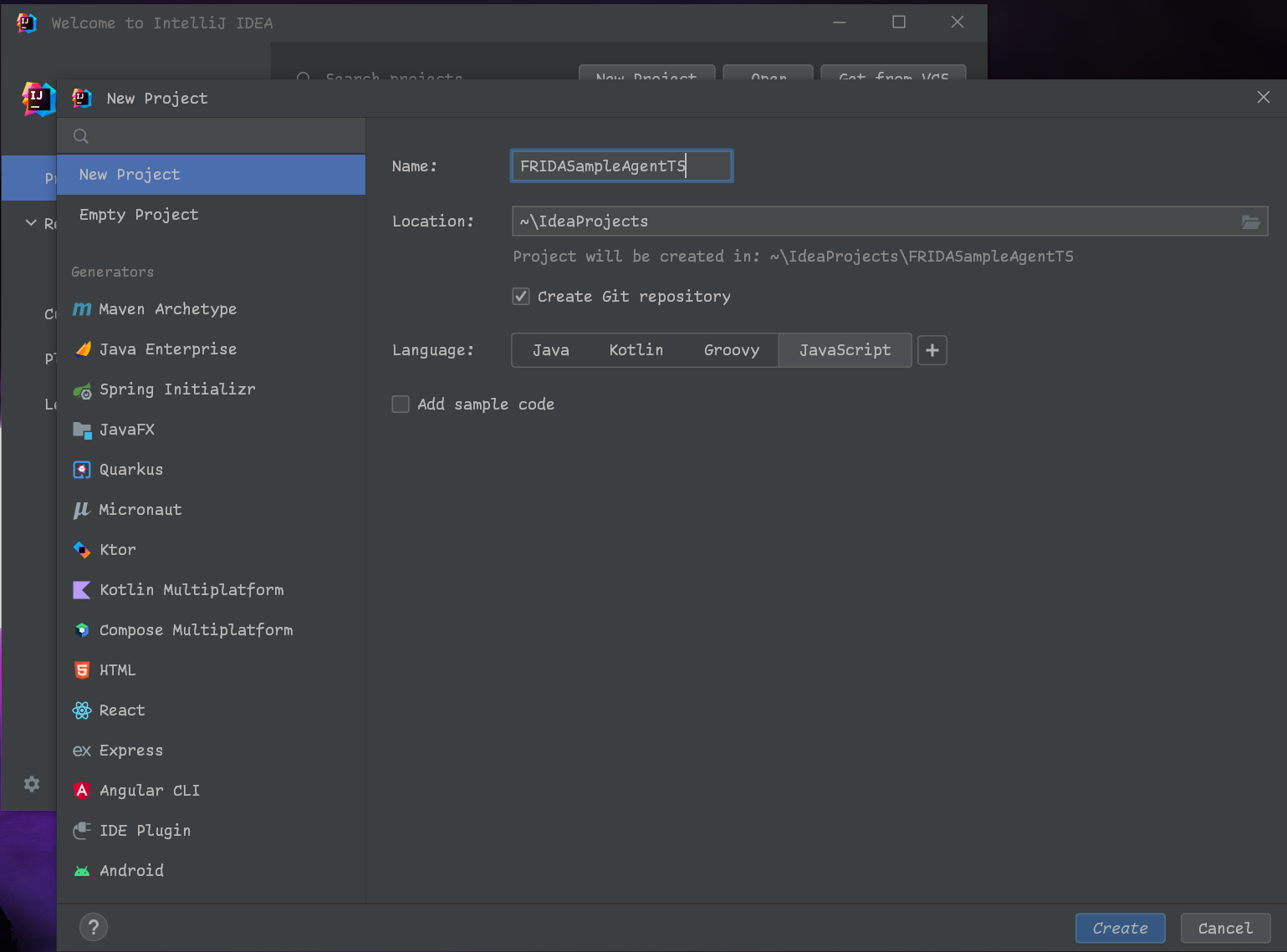
Task: Click the generators search field
Action: click(x=211, y=136)
